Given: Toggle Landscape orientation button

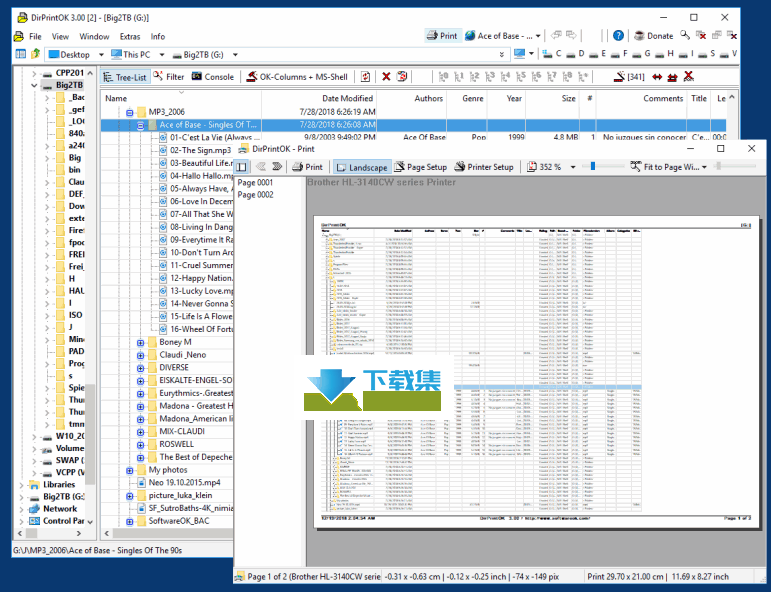Looking at the screenshot, I should pos(362,167).
